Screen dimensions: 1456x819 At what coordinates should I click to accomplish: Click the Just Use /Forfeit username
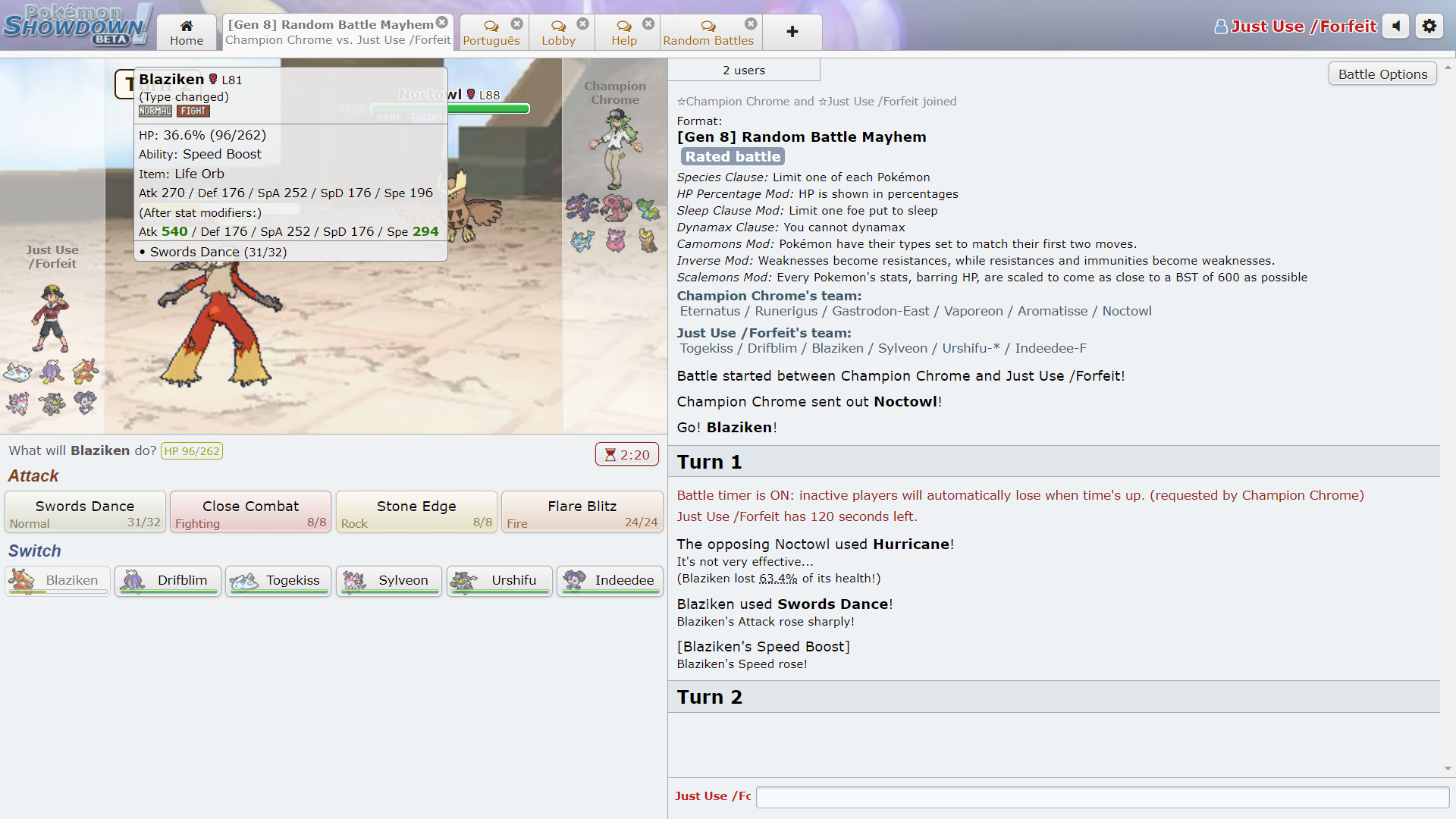click(x=1296, y=27)
